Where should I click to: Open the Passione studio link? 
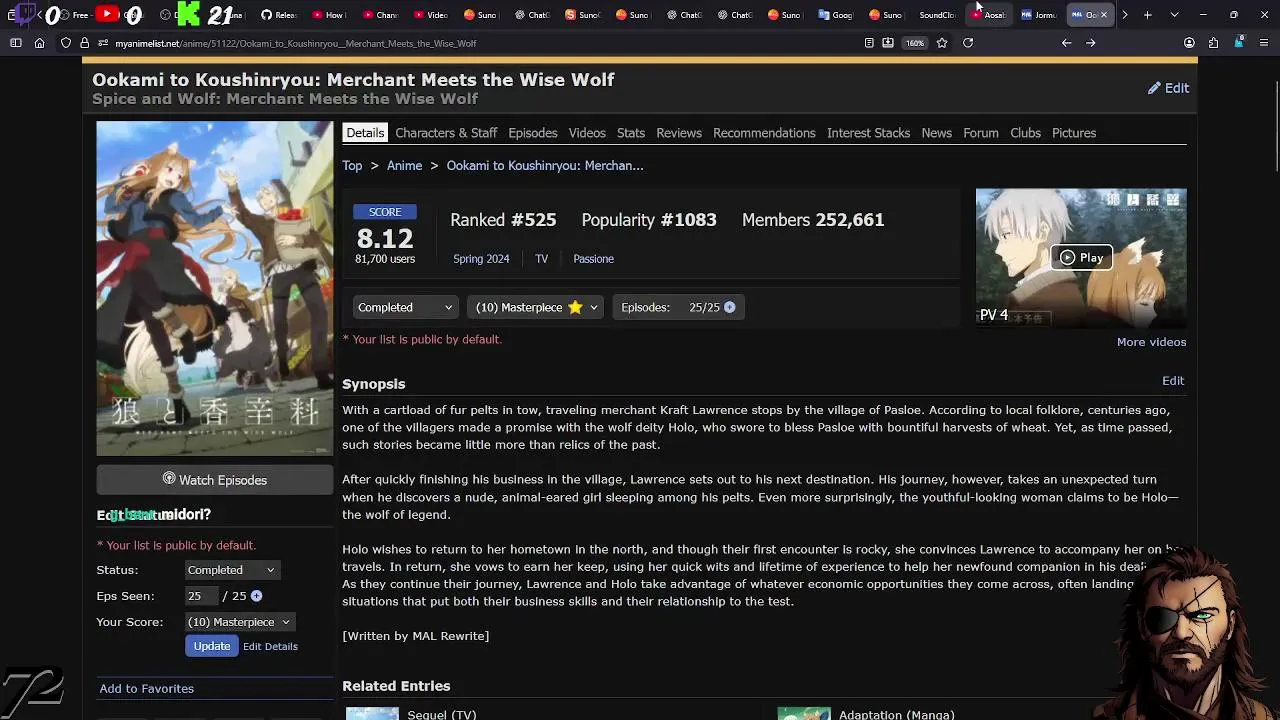pos(593,259)
